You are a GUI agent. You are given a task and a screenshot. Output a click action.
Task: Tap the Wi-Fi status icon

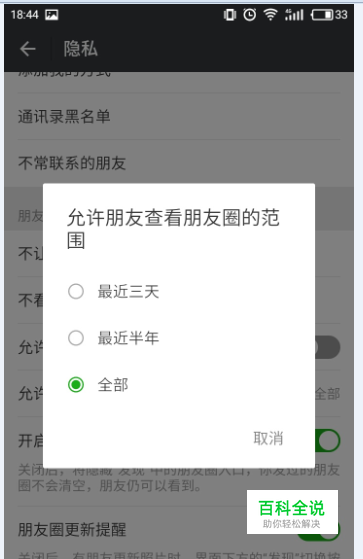pos(270,15)
